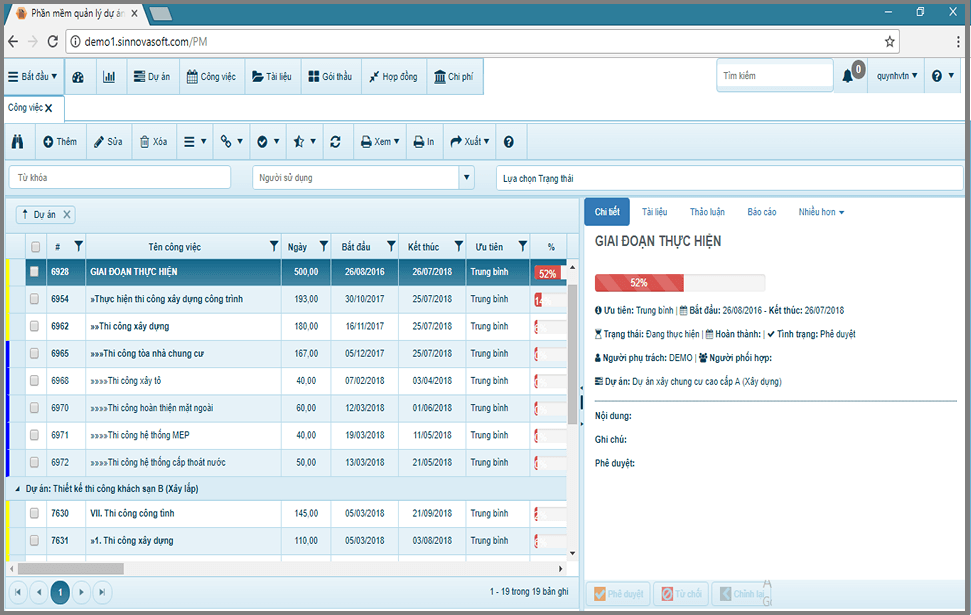This screenshot has width=971, height=615.
Task: Close the Công việc tab
Action: 49,108
